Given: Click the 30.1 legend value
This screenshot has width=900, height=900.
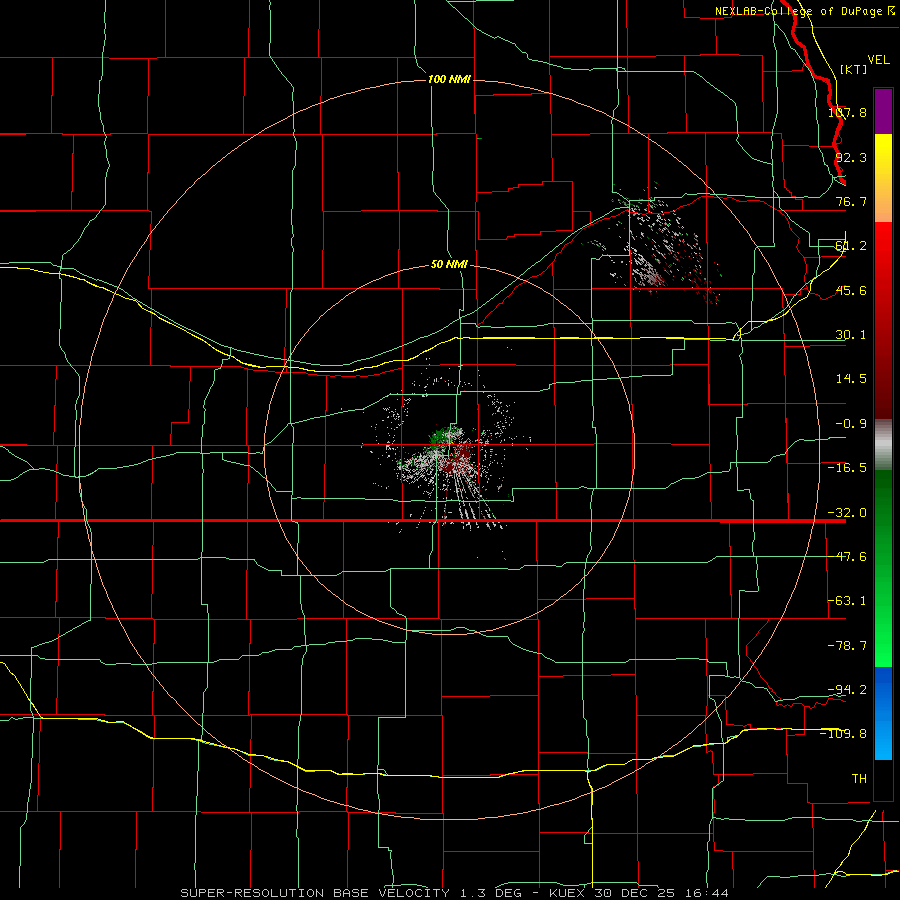Looking at the screenshot, I should [851, 335].
